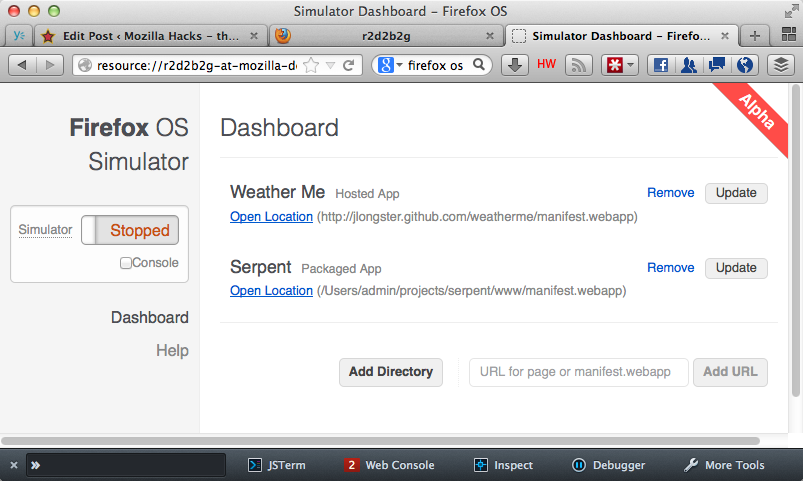The height and width of the screenshot is (481, 803).
Task: Remove the Serpent app
Action: [670, 267]
